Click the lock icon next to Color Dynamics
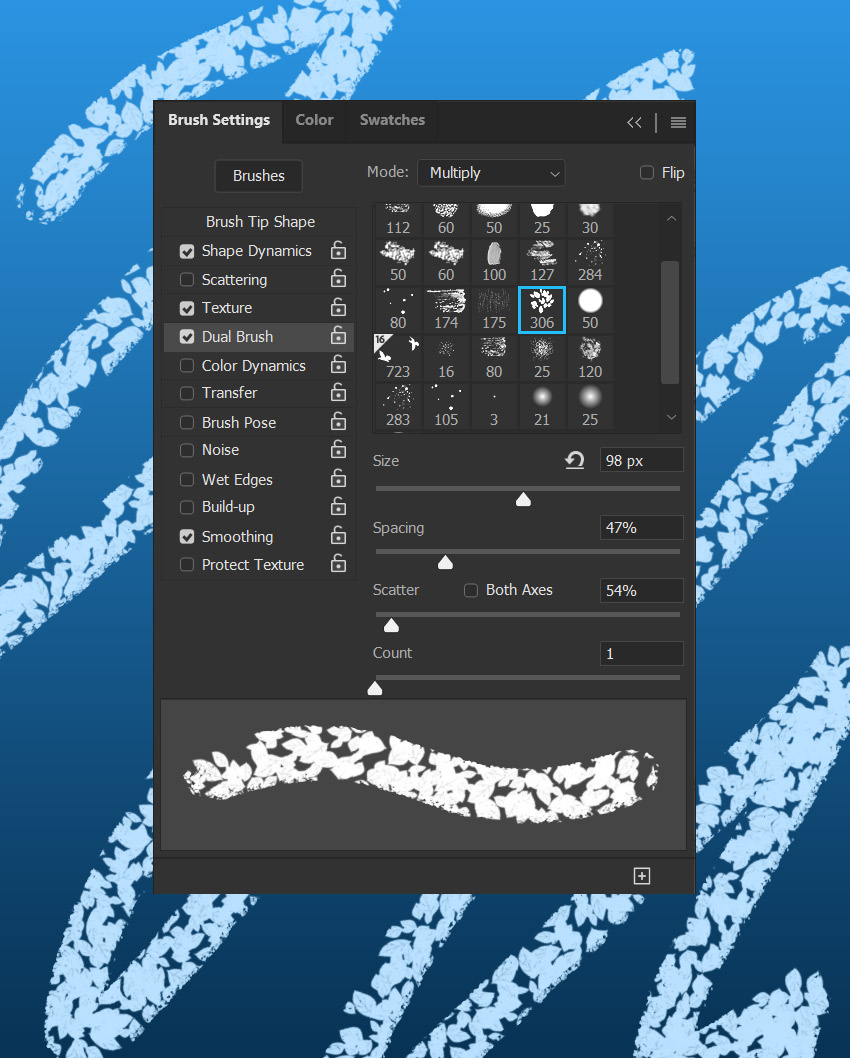850x1058 pixels. 338,364
